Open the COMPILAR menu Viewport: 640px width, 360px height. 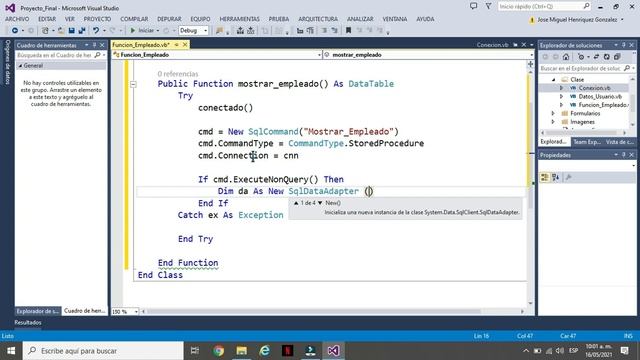pos(134,19)
